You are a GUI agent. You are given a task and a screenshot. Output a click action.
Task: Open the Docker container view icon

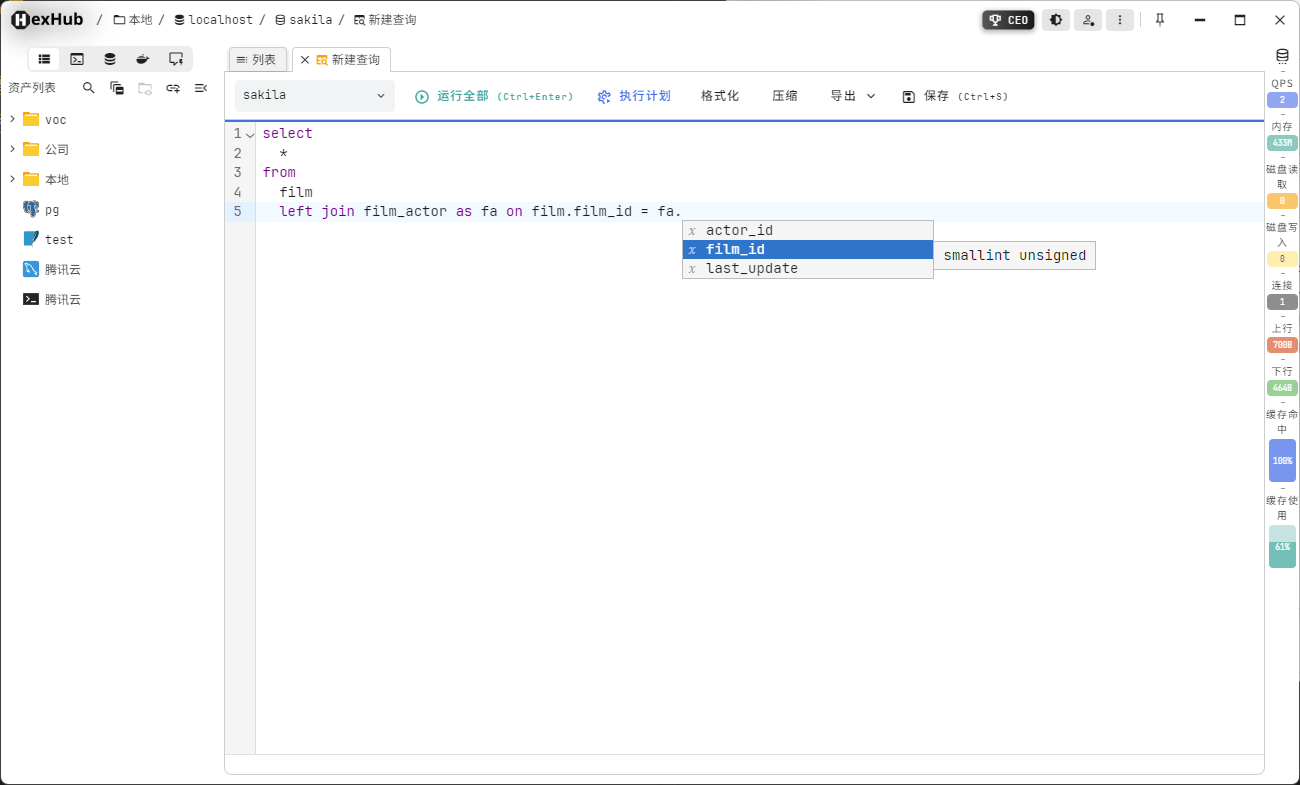[143, 58]
